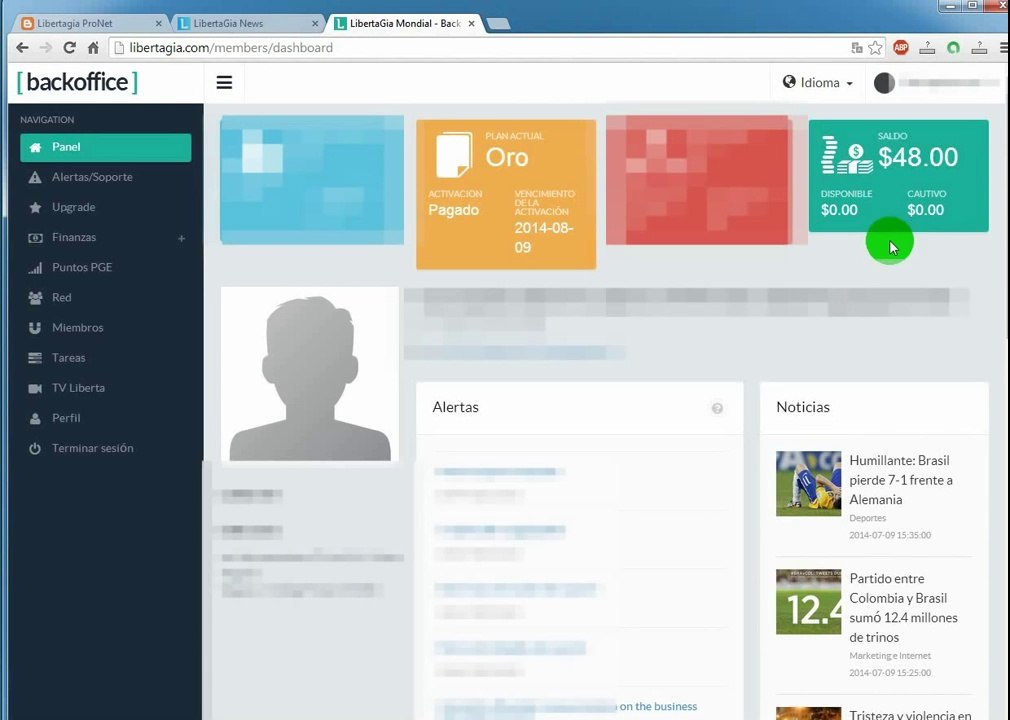Click the coins icon on Saldo card

pyautogui.click(x=847, y=155)
